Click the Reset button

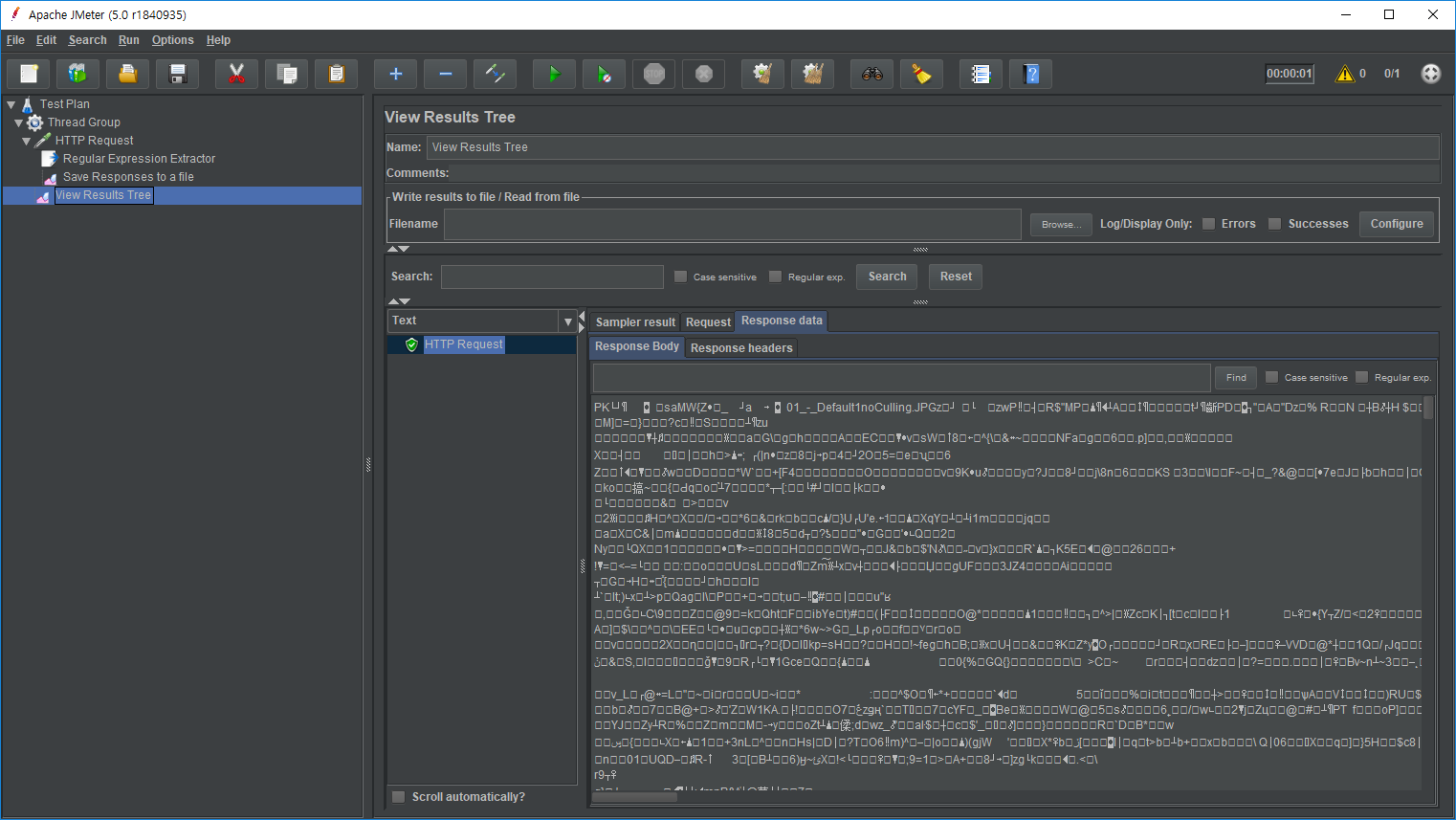point(956,277)
